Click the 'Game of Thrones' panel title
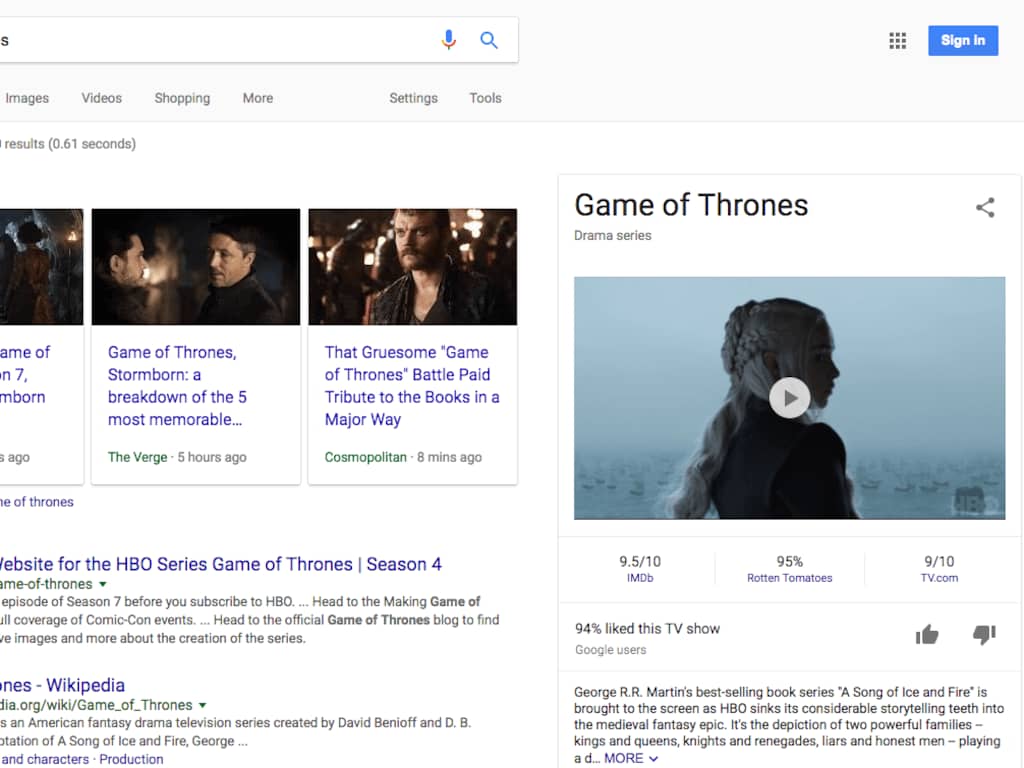 691,205
